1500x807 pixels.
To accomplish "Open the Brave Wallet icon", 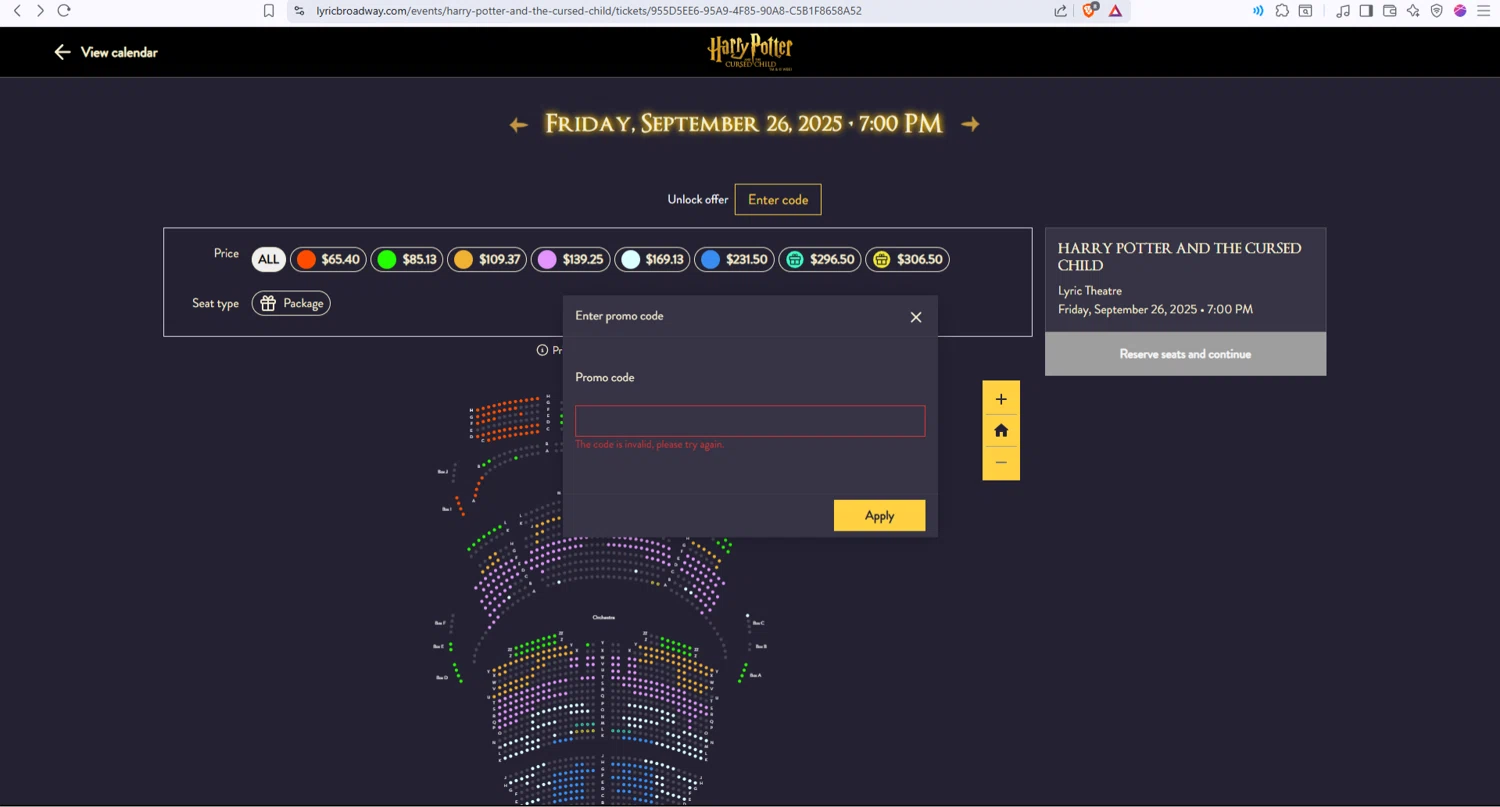I will click(x=1390, y=11).
